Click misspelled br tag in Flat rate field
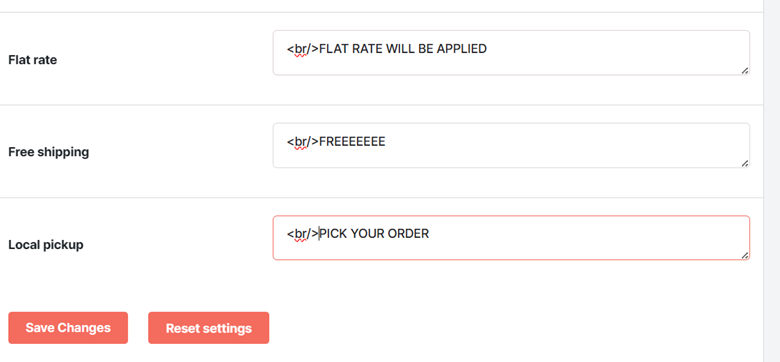Image resolution: width=780 pixels, height=362 pixels. point(300,49)
